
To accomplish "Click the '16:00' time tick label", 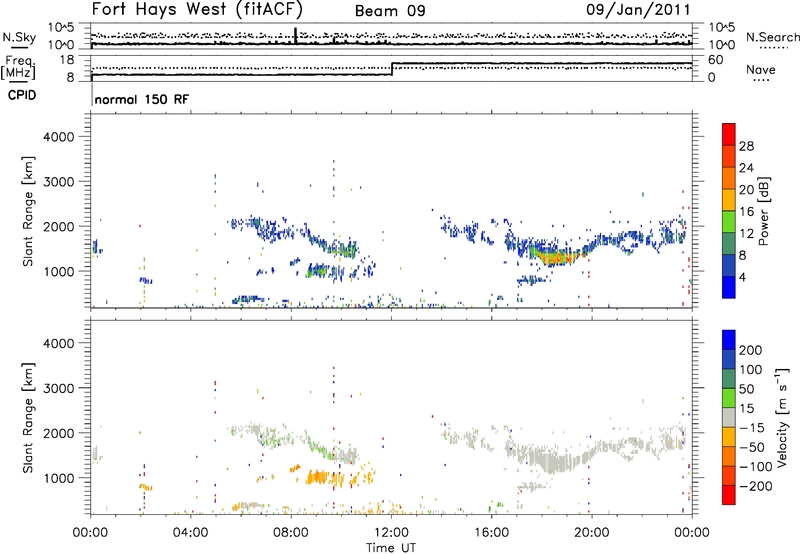I will (x=491, y=533).
